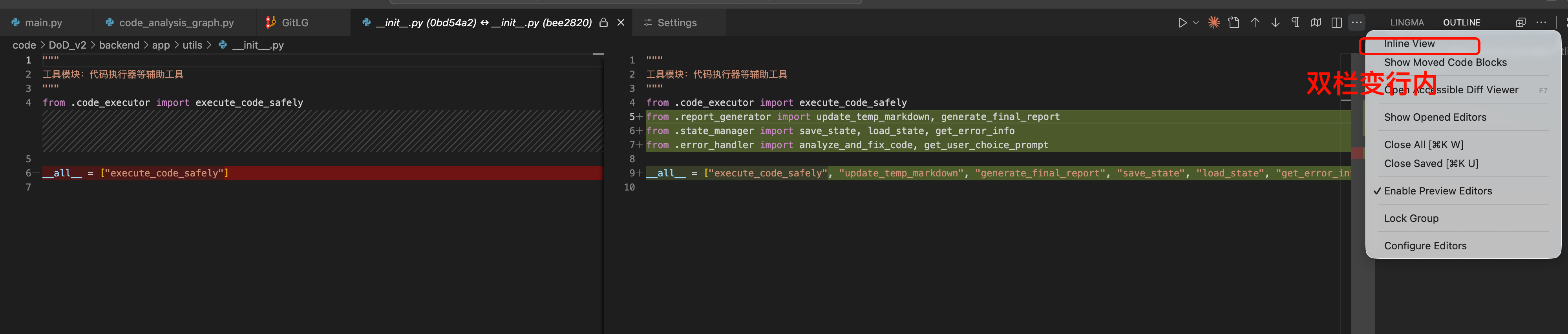This screenshot has height=334, width=1568.
Task: Toggle Show Moved Code Blocks
Action: point(1444,63)
